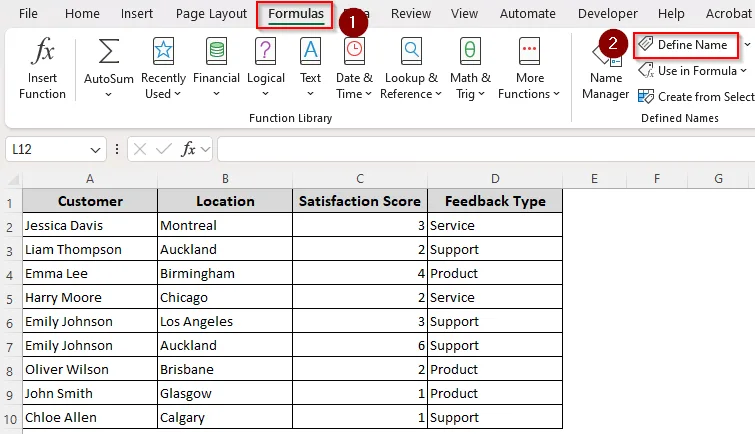Screen dimensions: 755x434
Task: Select the Formulas tab
Action: coord(296,13)
